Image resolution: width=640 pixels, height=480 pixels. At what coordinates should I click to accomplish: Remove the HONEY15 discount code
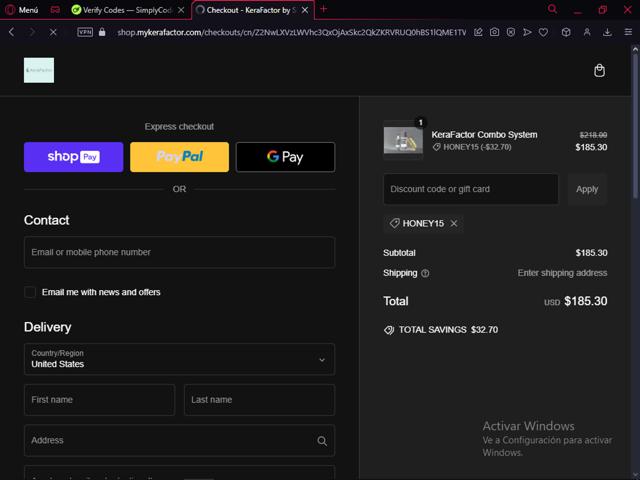coord(454,223)
